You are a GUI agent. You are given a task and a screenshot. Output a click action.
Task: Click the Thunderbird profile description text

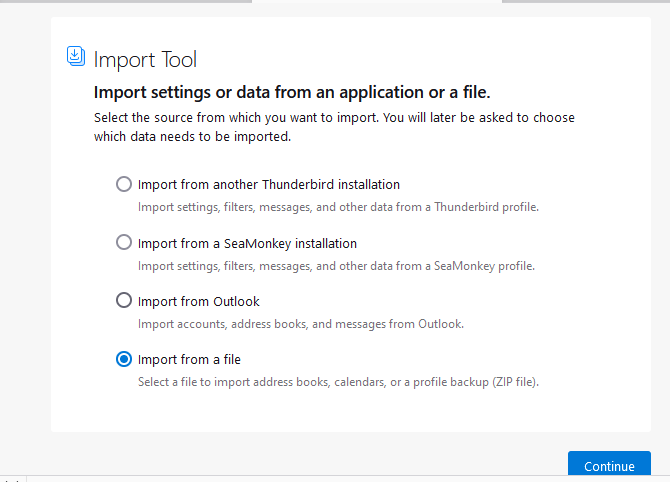[x=338, y=207]
